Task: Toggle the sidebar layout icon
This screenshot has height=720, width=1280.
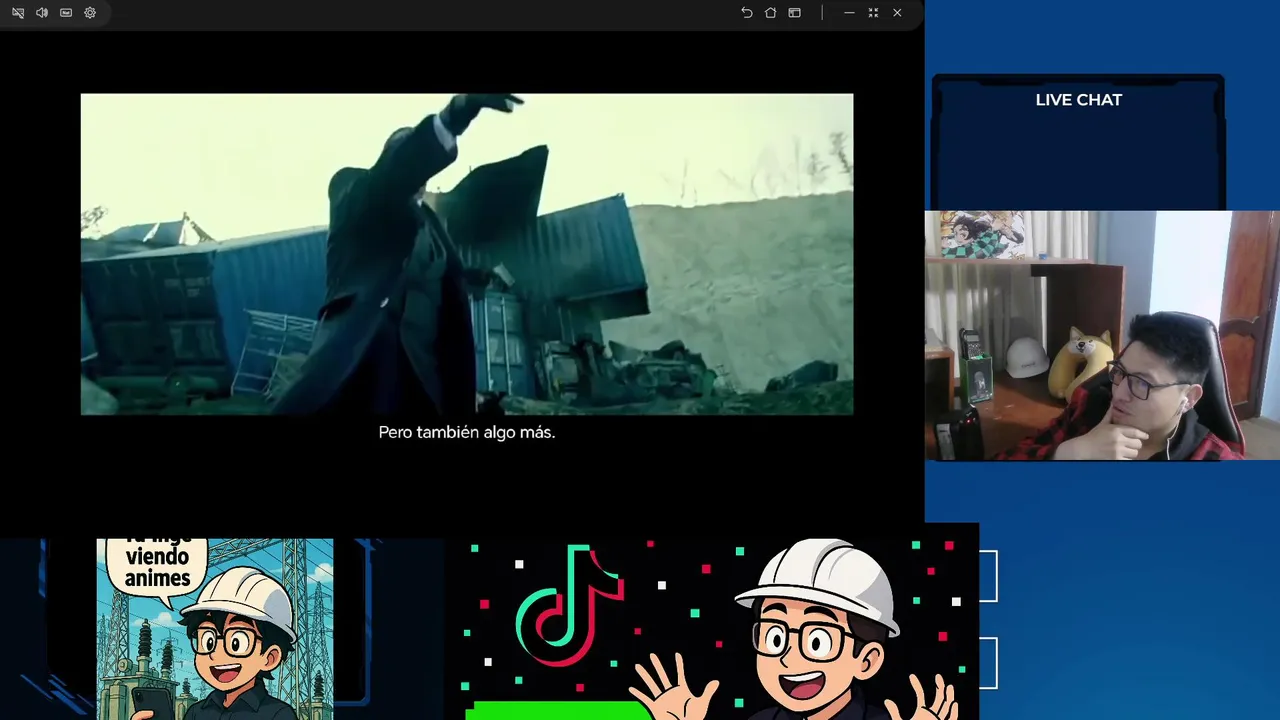Action: tap(795, 13)
